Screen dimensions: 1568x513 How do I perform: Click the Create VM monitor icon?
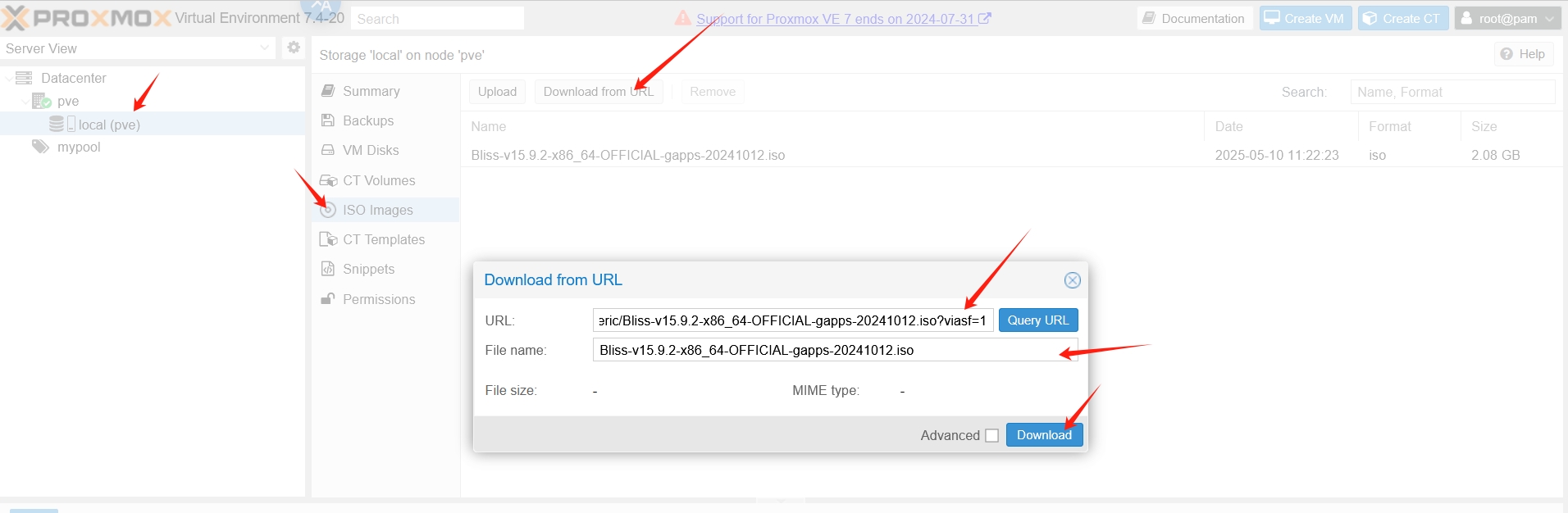coord(1272,18)
